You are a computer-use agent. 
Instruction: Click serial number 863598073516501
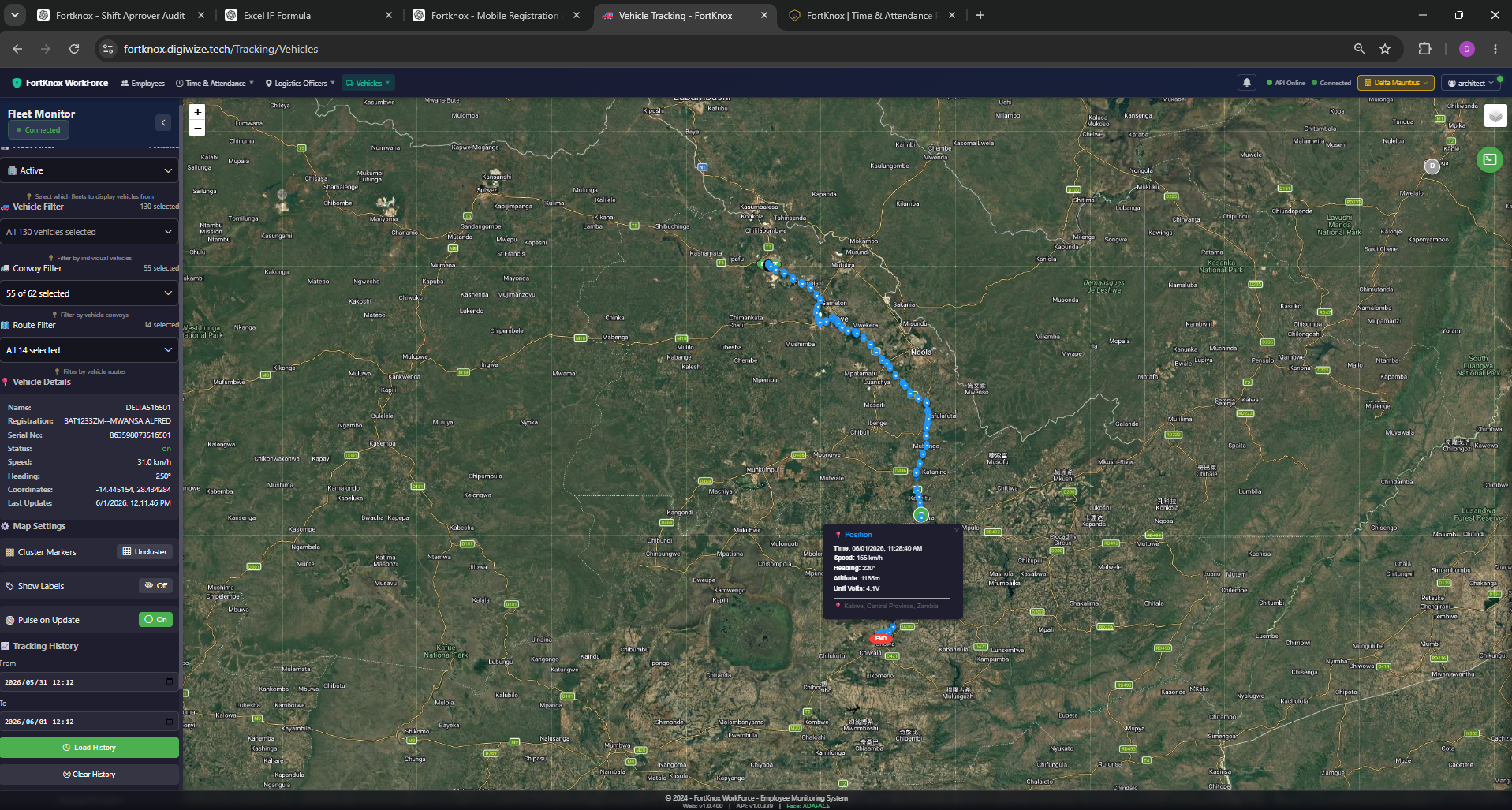click(x=140, y=435)
